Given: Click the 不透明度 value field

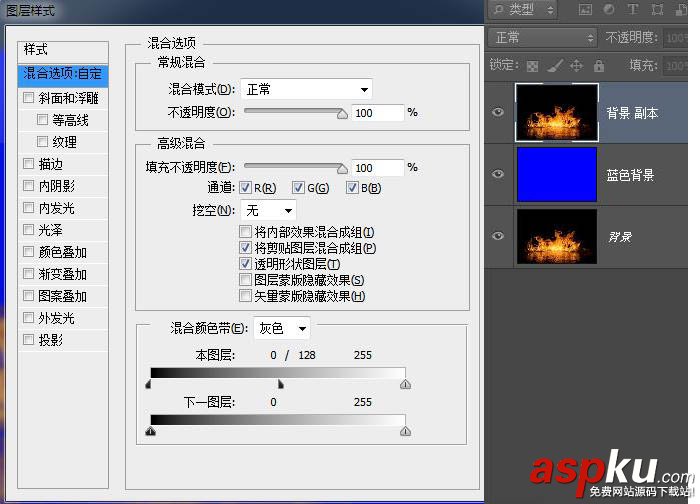Looking at the screenshot, I should 378,112.
